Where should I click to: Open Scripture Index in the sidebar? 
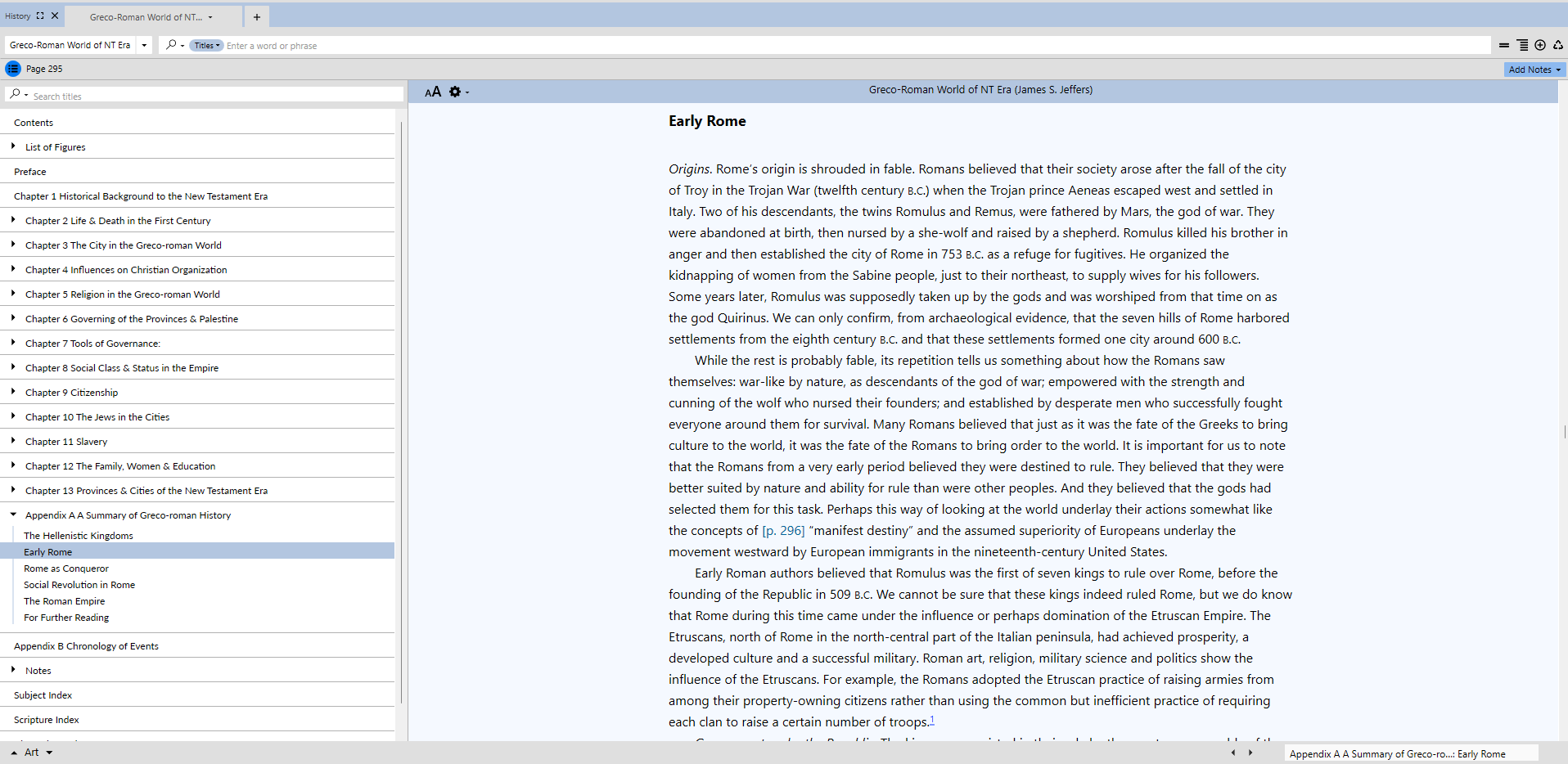click(47, 720)
